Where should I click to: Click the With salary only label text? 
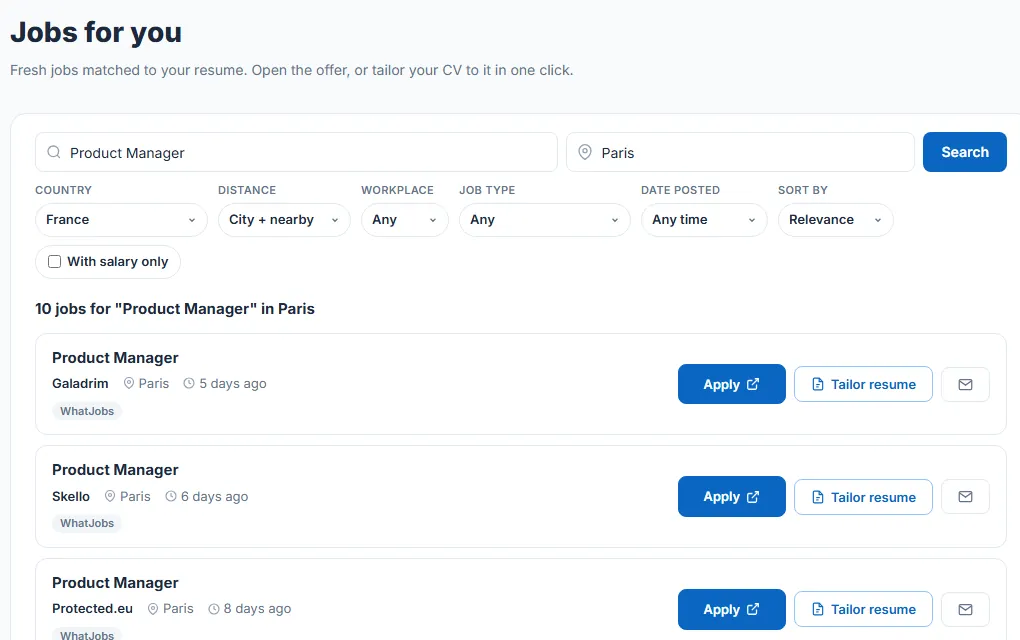click(118, 261)
